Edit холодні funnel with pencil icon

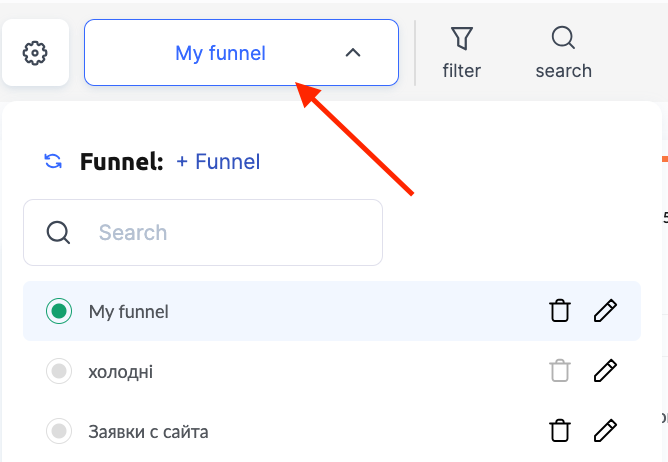605,370
